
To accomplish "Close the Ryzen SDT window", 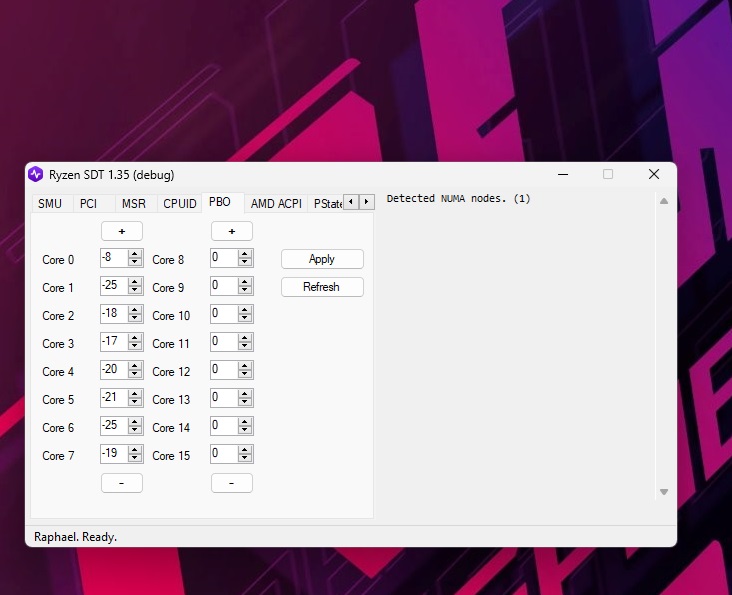I will point(654,174).
